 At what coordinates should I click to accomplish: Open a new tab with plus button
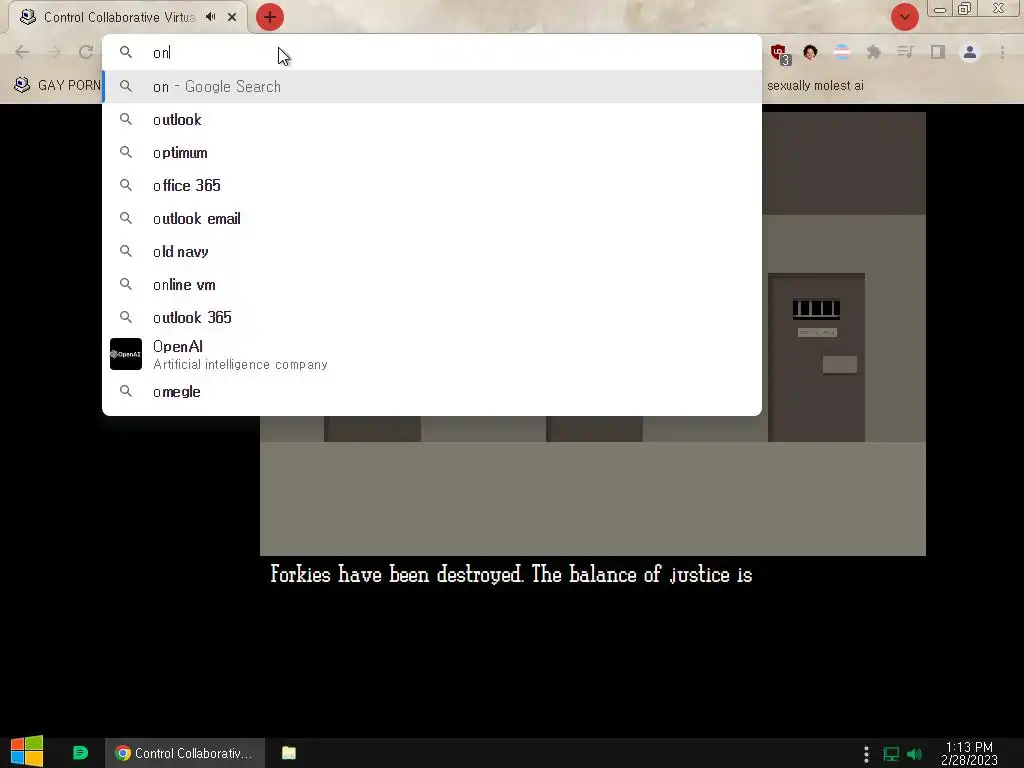click(x=270, y=17)
